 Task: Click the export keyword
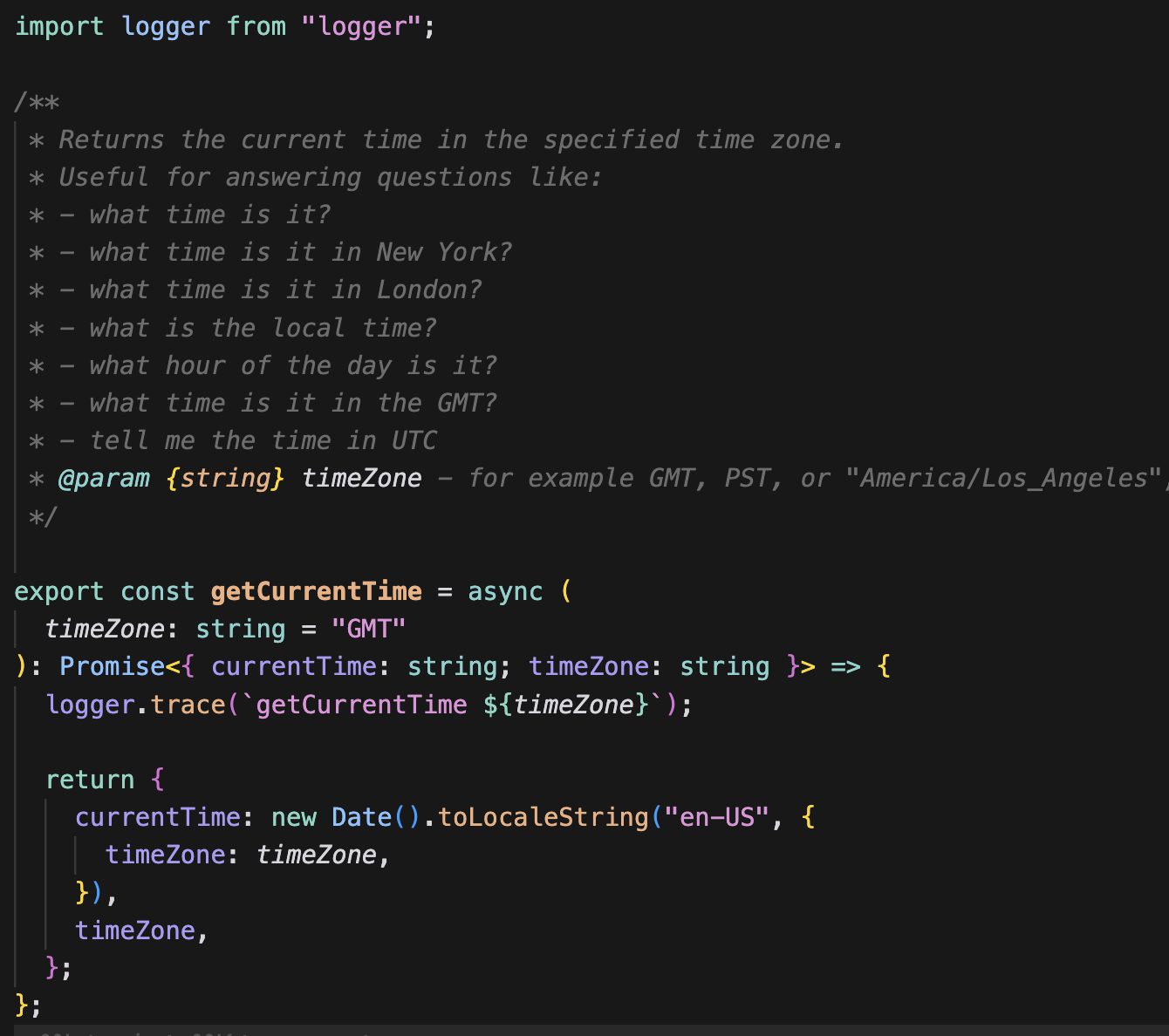pos(58,591)
